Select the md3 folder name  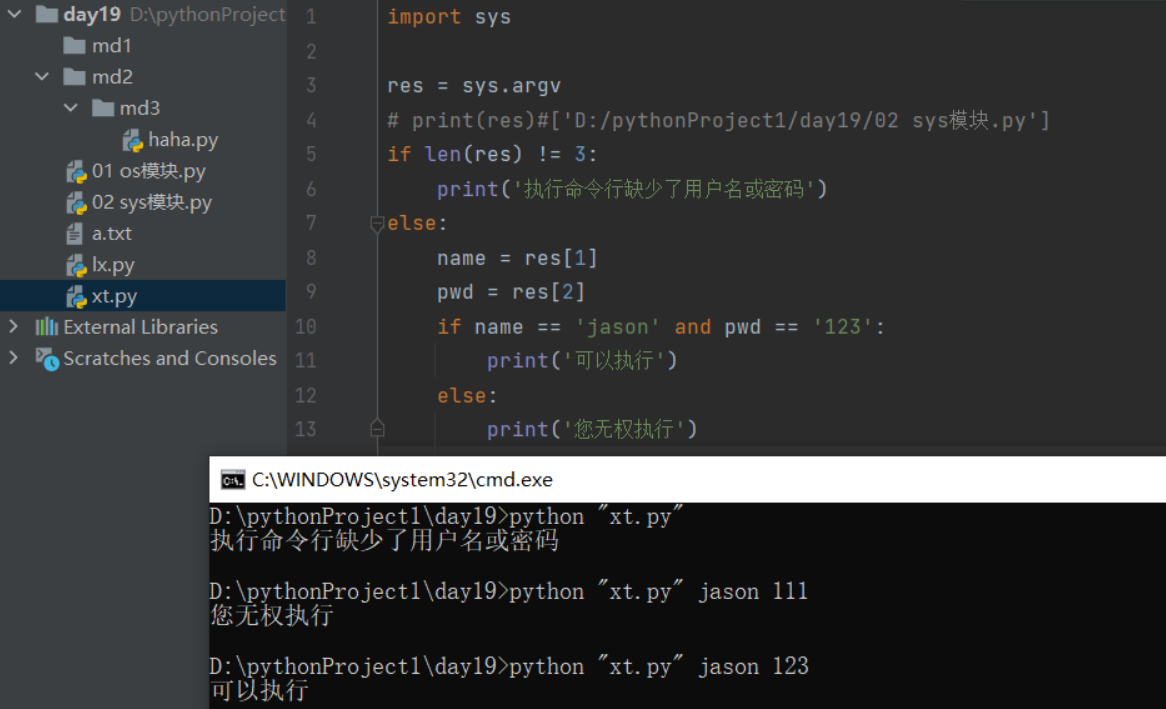coord(140,108)
